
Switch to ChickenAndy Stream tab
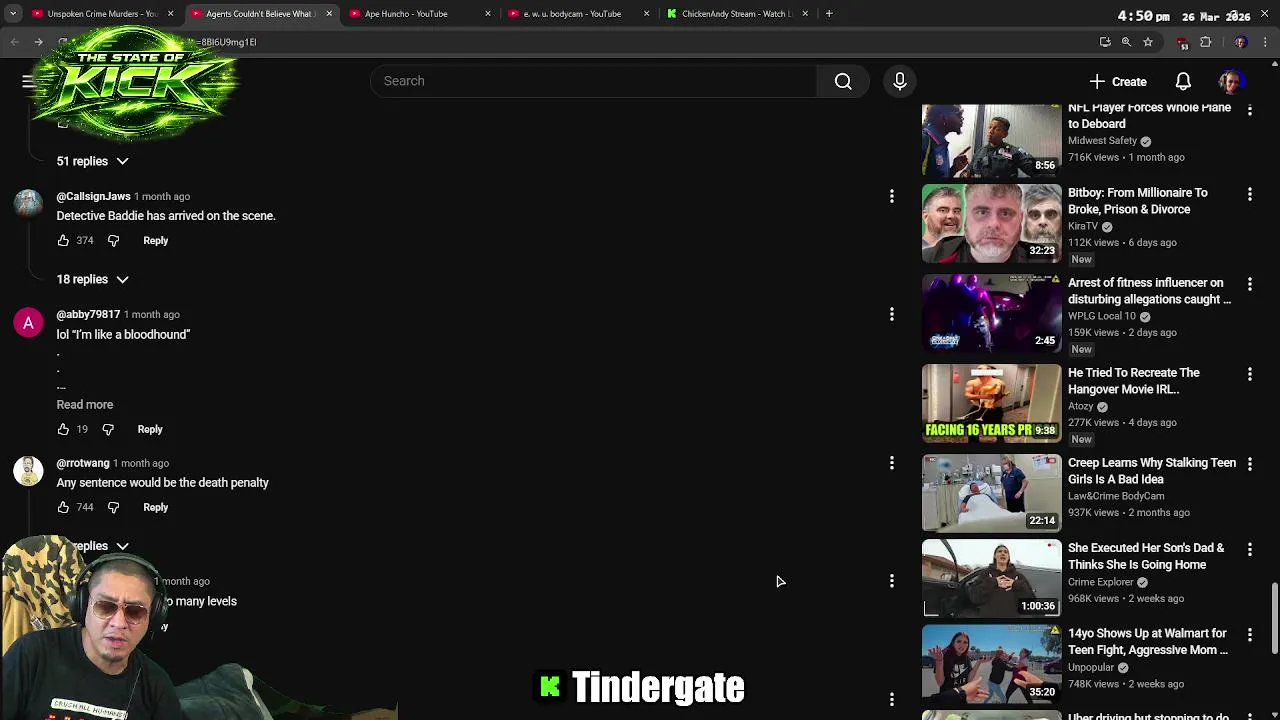[735, 14]
